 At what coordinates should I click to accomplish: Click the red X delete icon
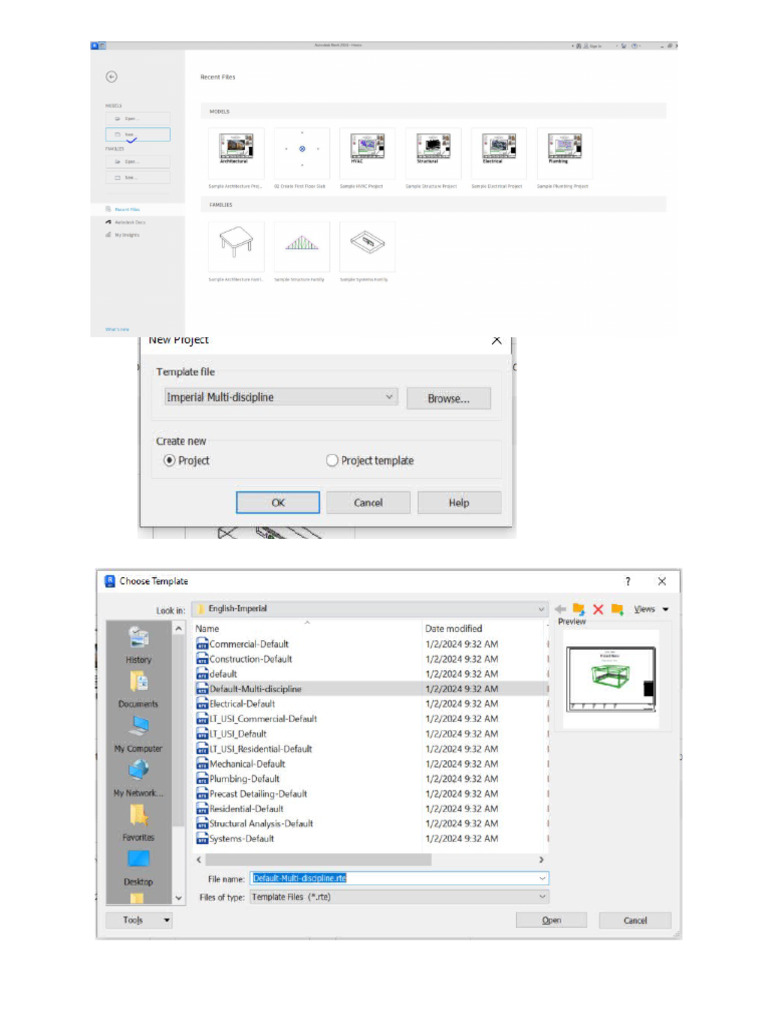[x=598, y=609]
